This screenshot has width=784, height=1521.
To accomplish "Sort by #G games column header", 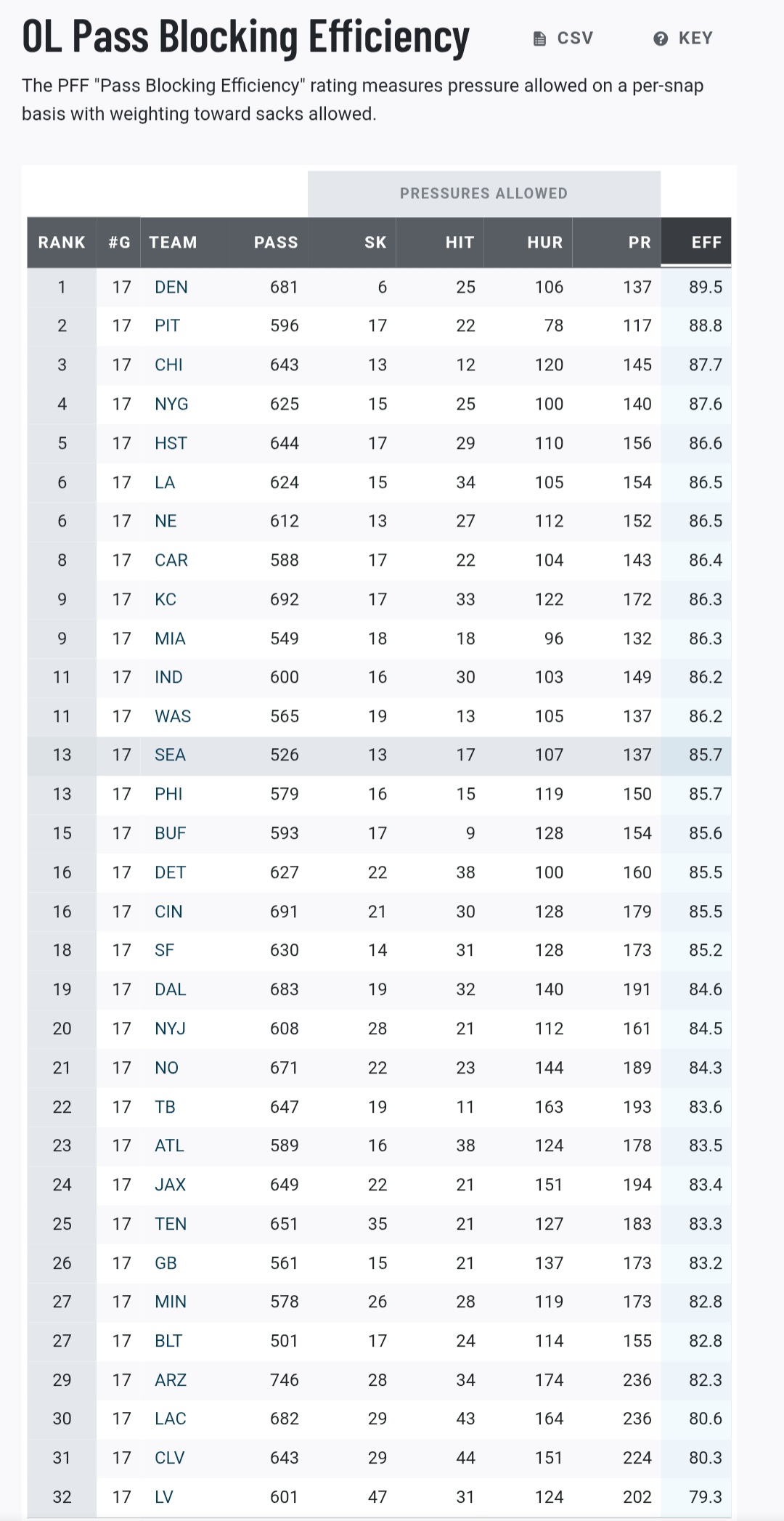I will pos(119,243).
